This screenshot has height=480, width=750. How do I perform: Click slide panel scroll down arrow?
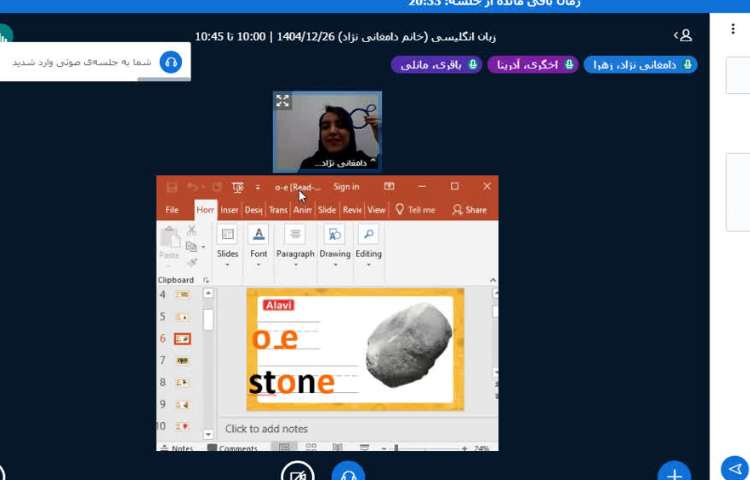208,434
